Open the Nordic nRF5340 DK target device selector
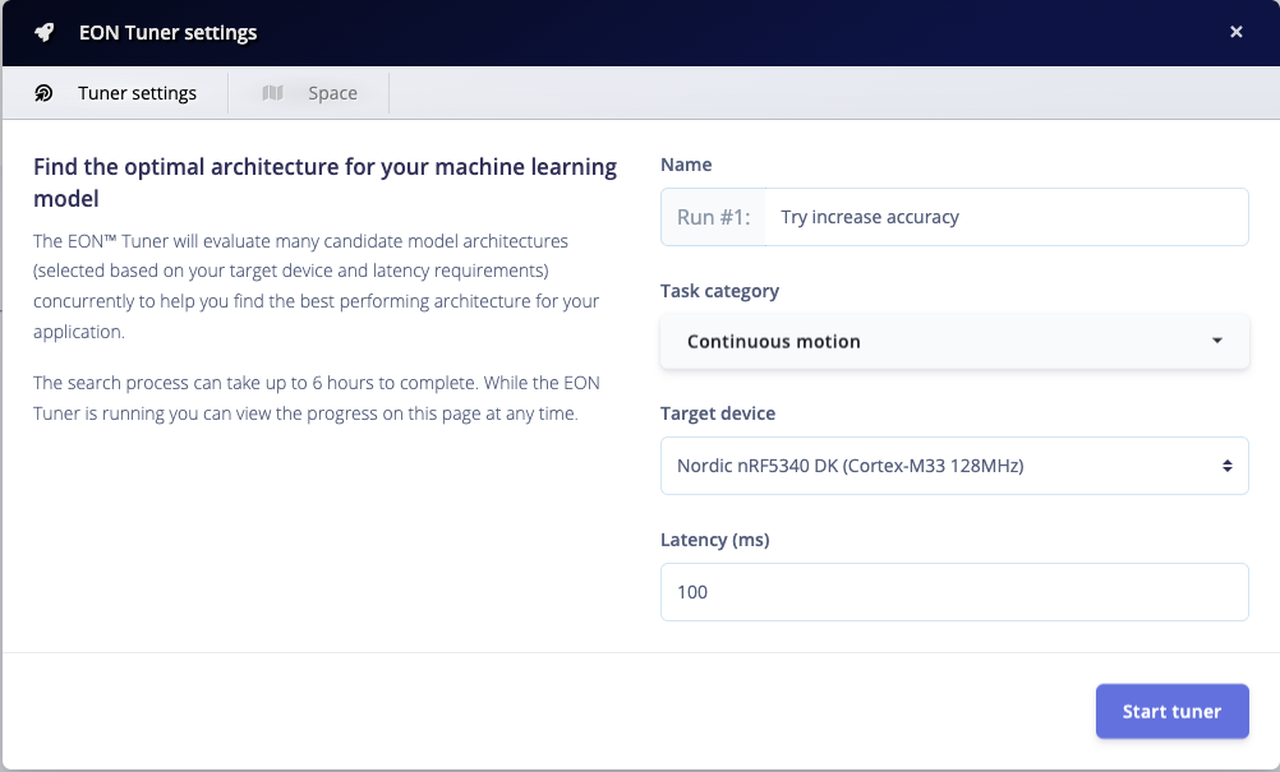The width and height of the screenshot is (1280, 772). tap(954, 465)
